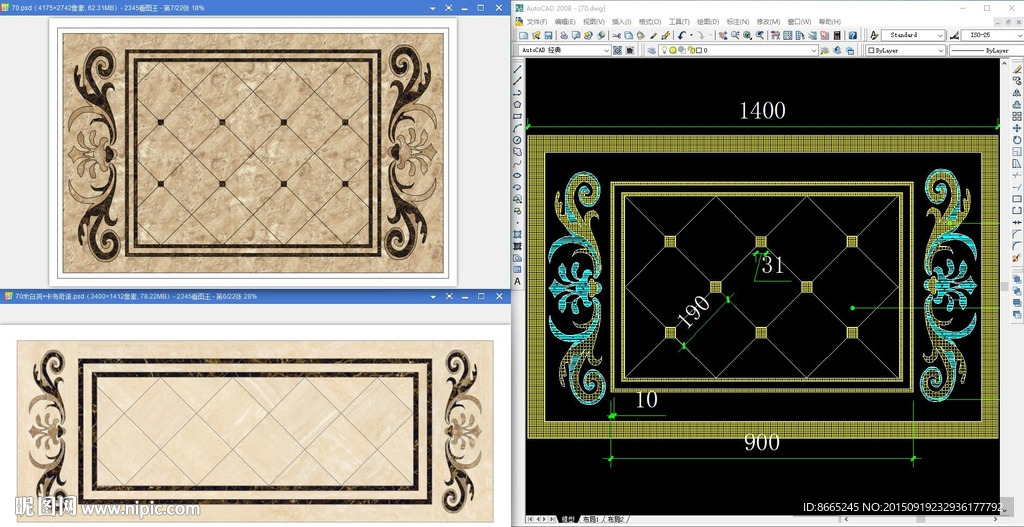Open the 标注(N) menu
Viewport: 1024px width, 527px height.
point(737,22)
